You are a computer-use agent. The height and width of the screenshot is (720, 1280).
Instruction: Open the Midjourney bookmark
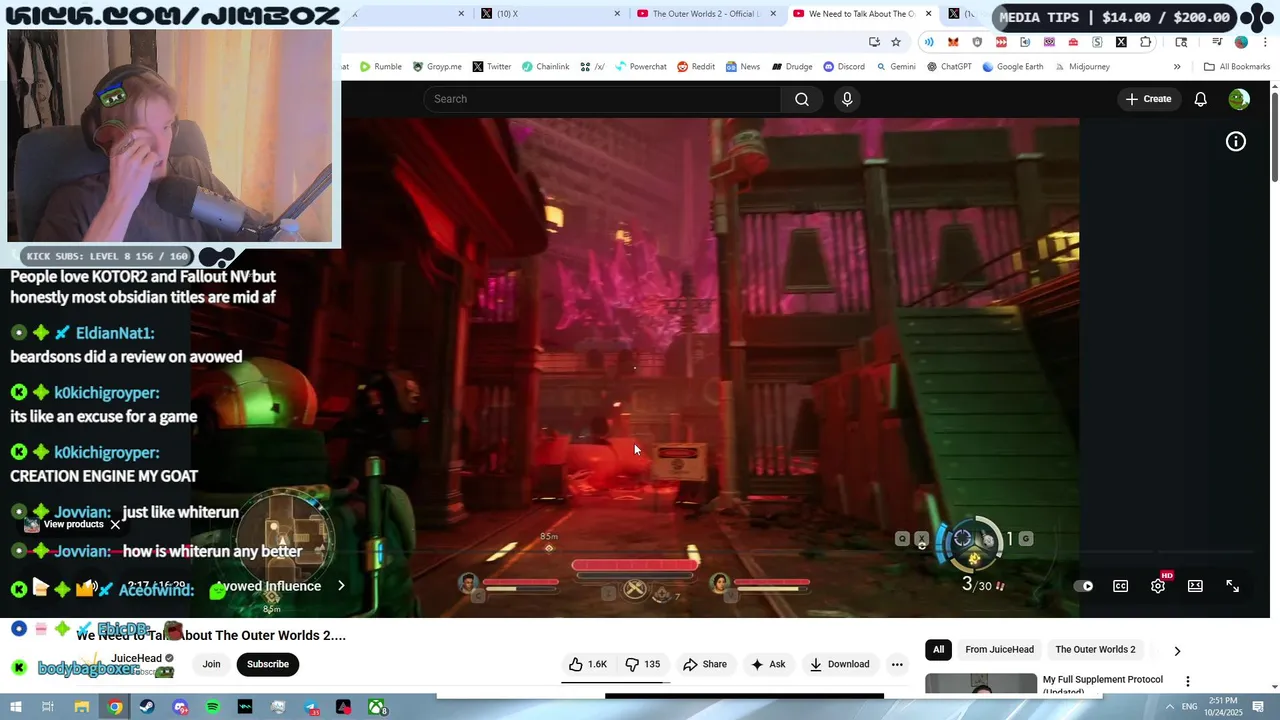pyautogui.click(x=1081, y=67)
